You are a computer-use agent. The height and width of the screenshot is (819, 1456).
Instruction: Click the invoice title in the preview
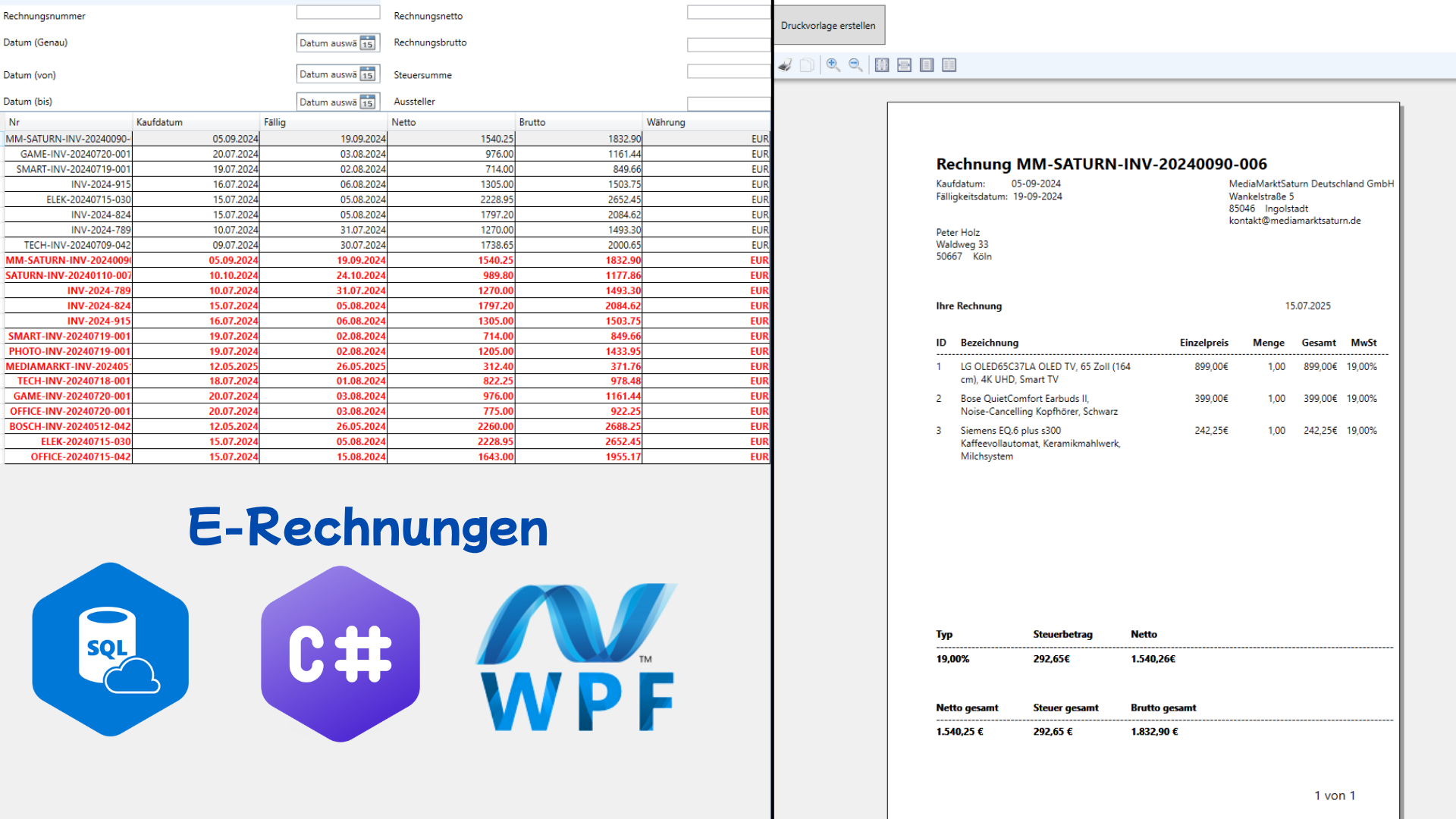1101,164
